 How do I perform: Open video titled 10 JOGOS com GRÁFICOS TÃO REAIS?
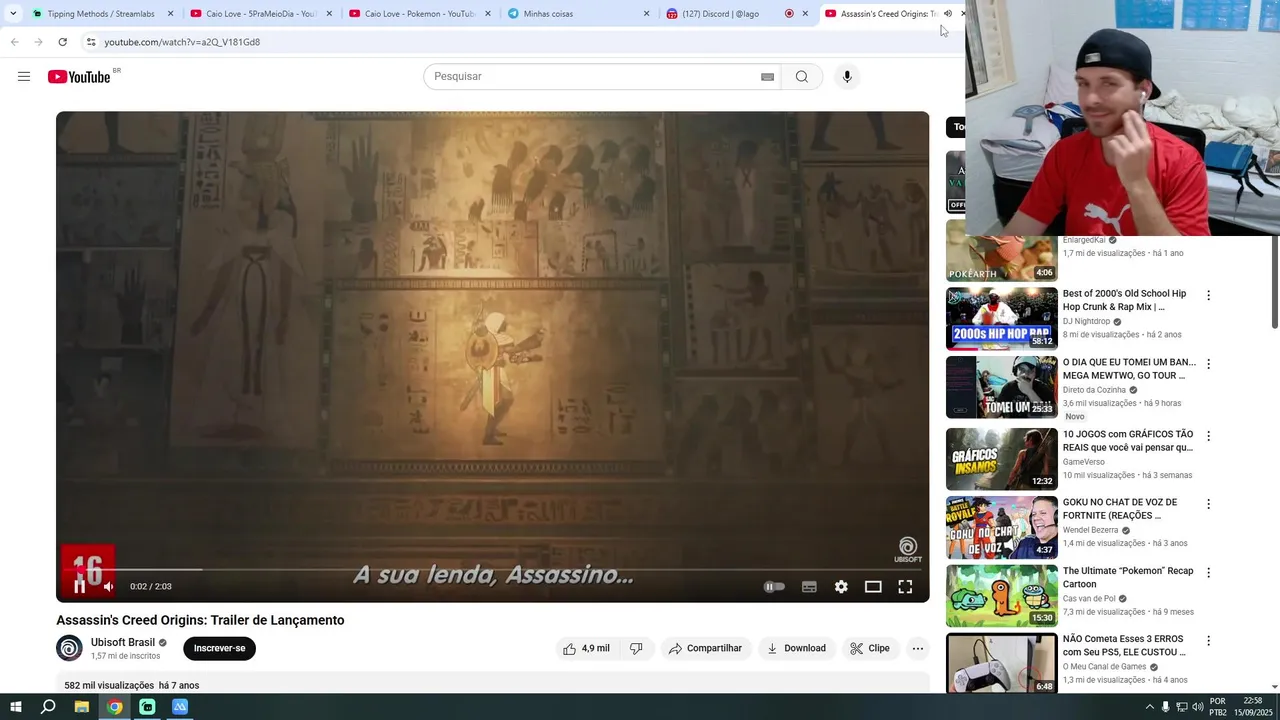1128,441
